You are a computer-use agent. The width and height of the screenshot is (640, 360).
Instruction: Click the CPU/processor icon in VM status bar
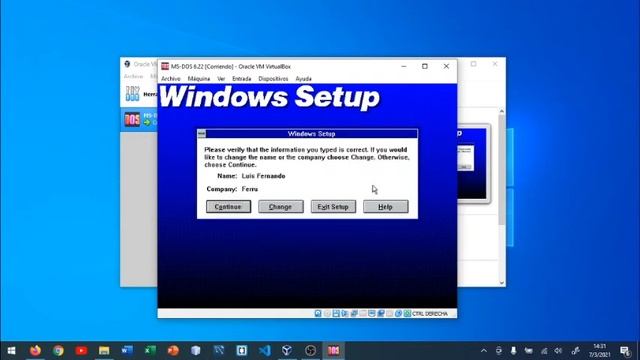tap(398, 313)
